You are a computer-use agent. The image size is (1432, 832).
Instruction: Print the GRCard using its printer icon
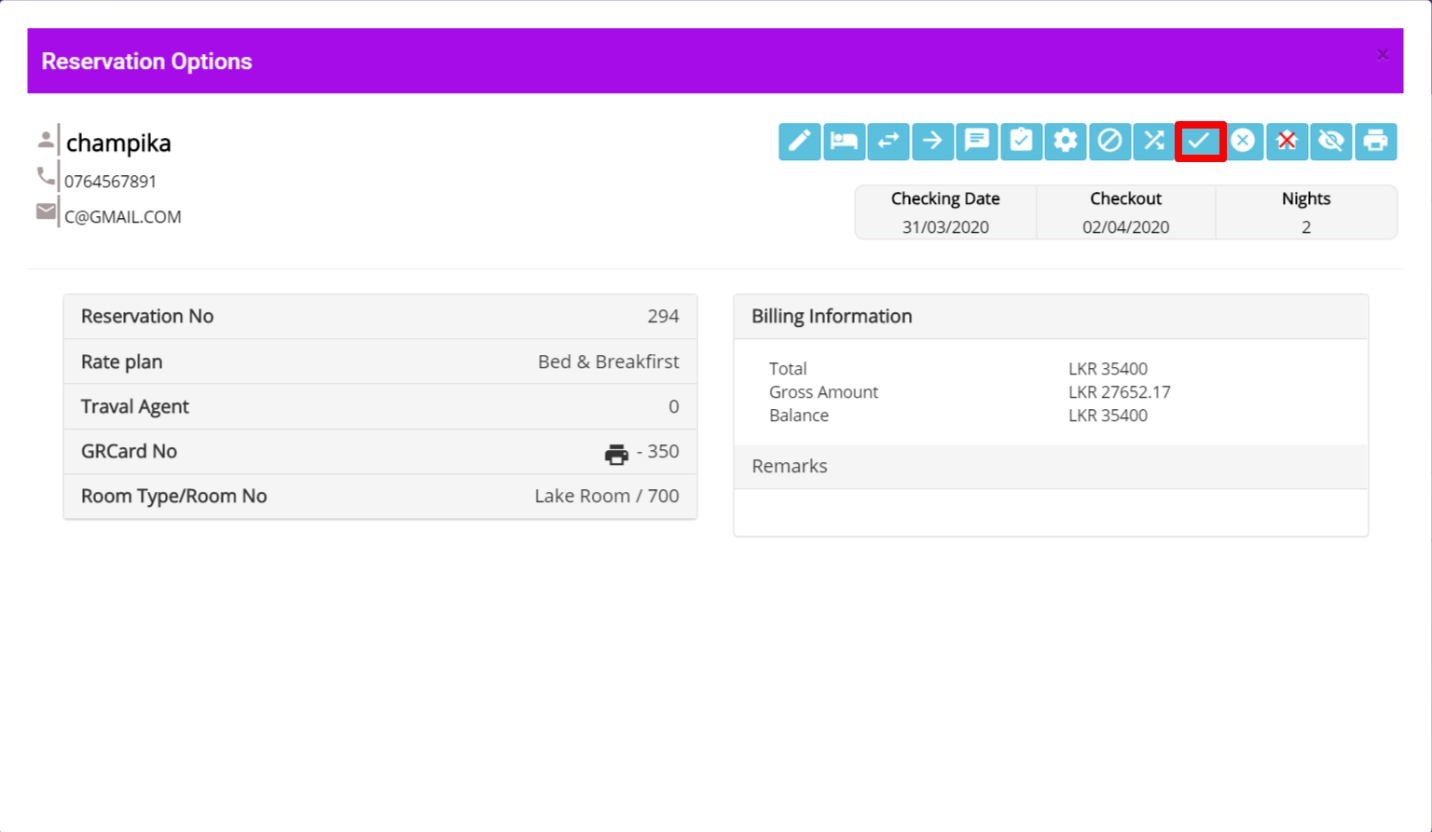point(617,453)
